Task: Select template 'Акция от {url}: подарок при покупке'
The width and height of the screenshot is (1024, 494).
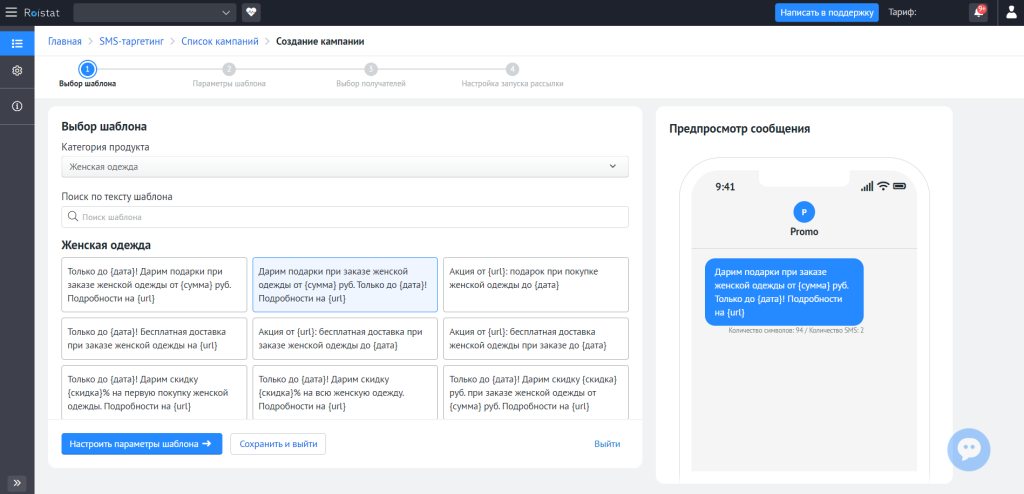Action: click(535, 278)
